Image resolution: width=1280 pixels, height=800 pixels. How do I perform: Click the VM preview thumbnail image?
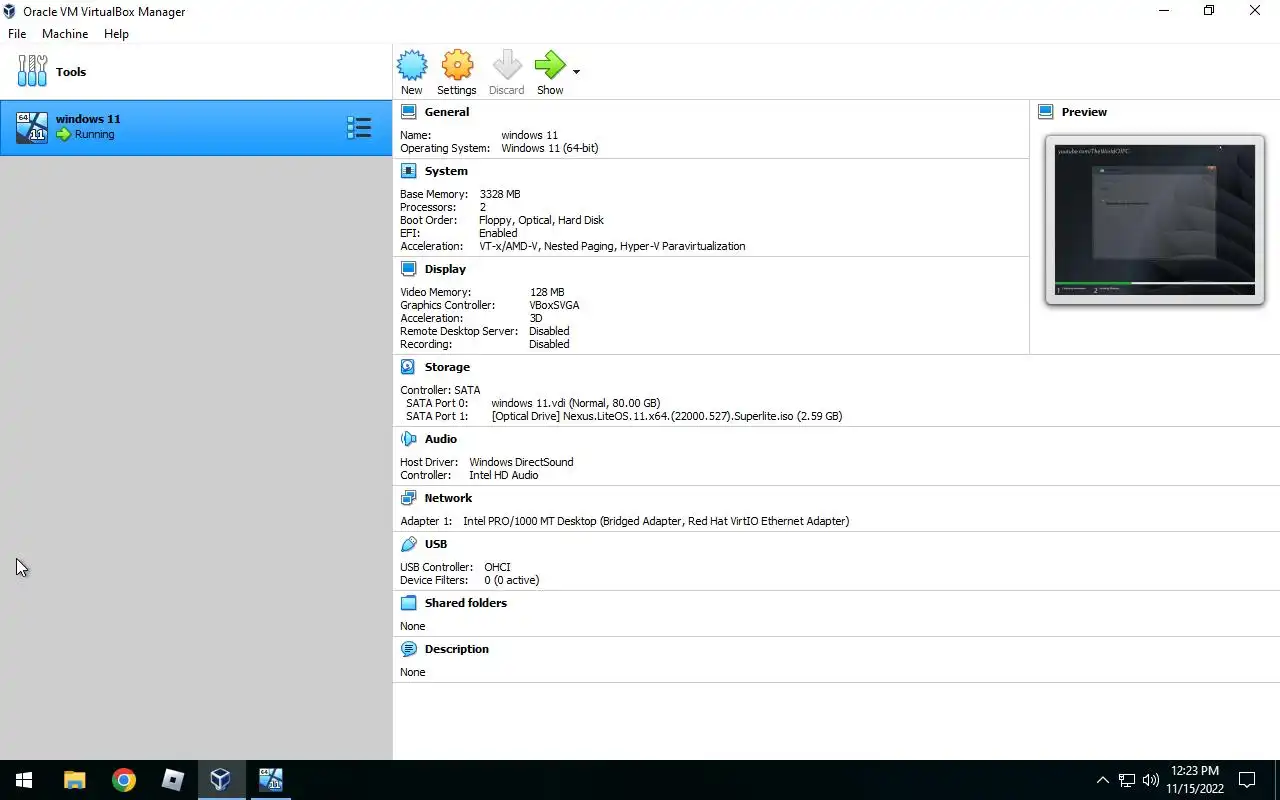tap(1155, 220)
